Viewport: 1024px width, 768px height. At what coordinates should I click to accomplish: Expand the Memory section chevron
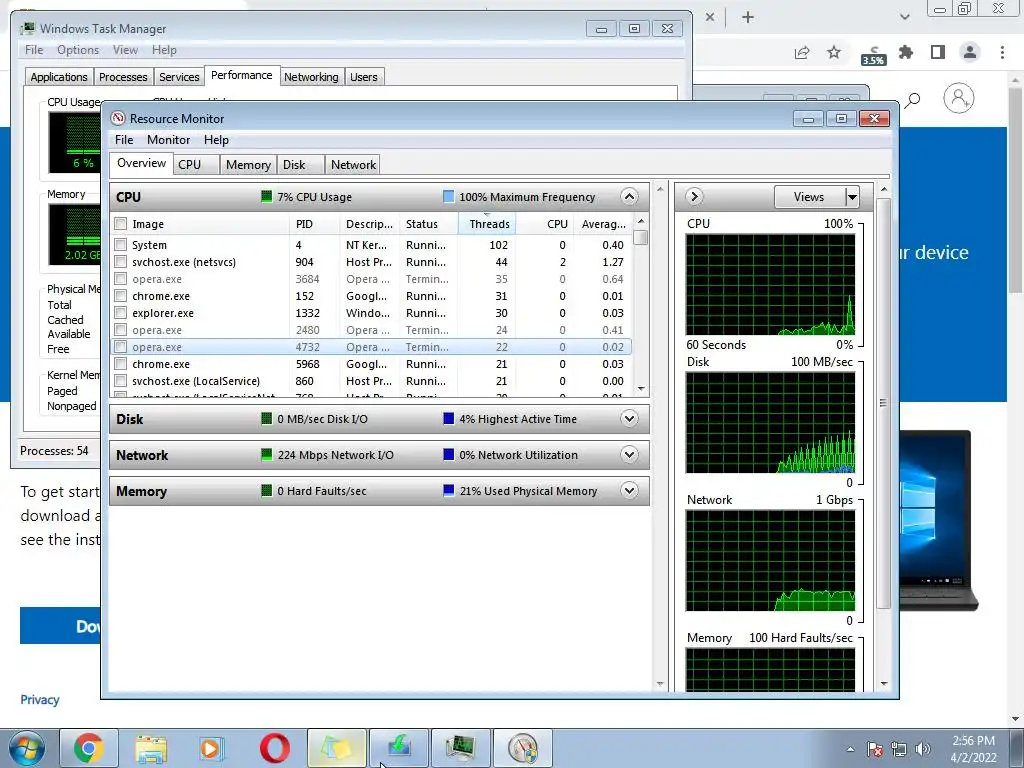[629, 490]
